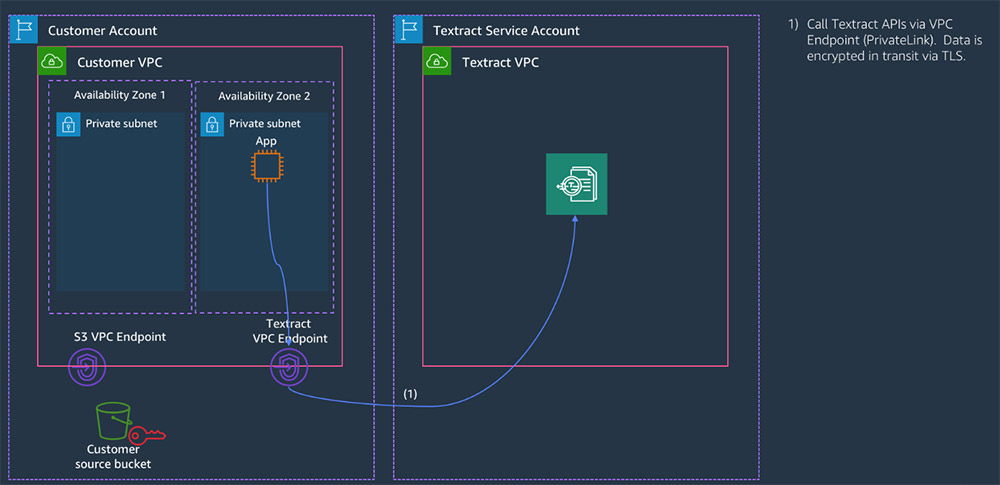1000x485 pixels.
Task: Select the orange App compute chip icon
Action: tap(266, 167)
